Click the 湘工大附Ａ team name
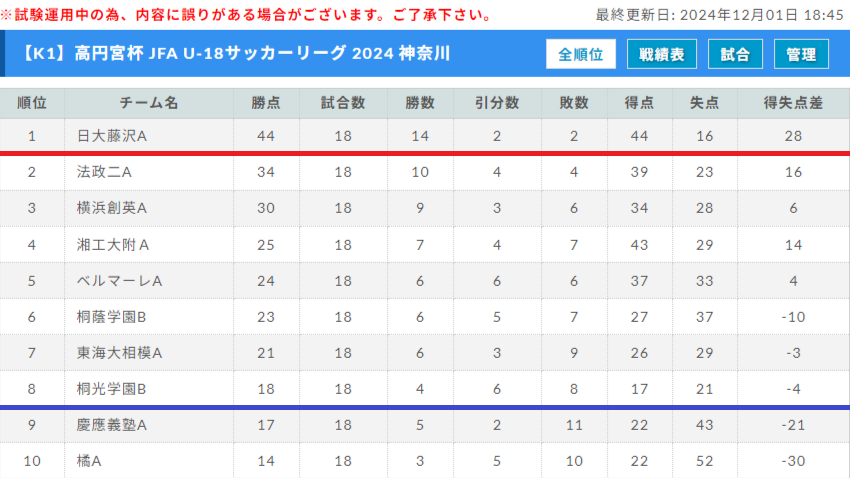 [x=113, y=245]
